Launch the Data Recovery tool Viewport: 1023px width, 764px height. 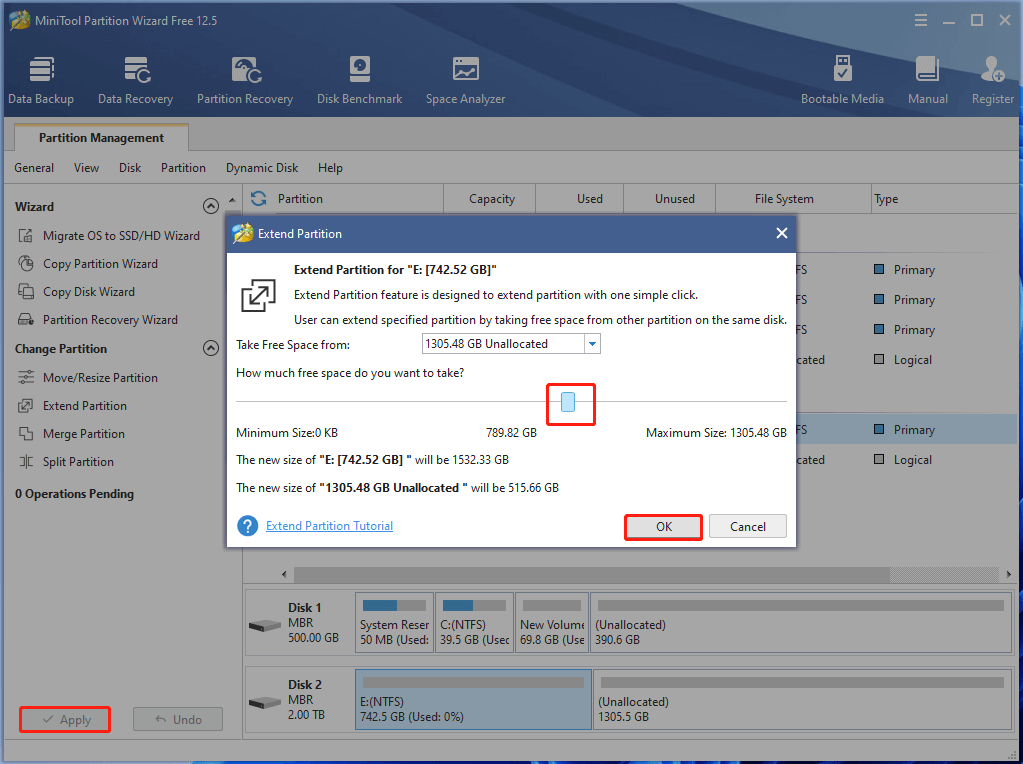[x=135, y=80]
